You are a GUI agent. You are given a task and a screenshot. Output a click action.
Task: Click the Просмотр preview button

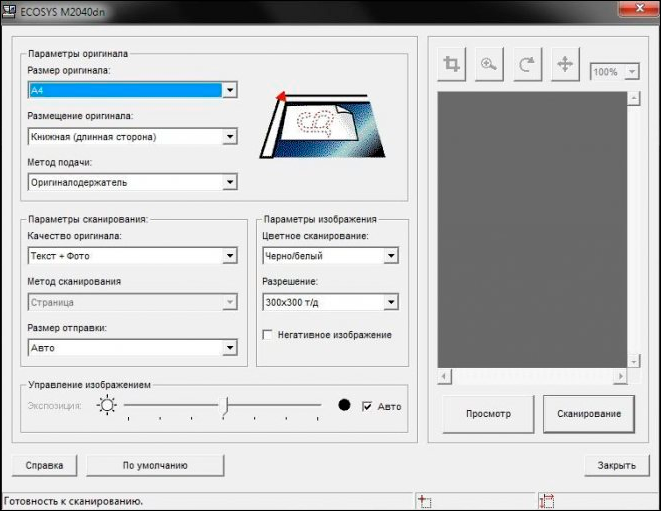488,413
